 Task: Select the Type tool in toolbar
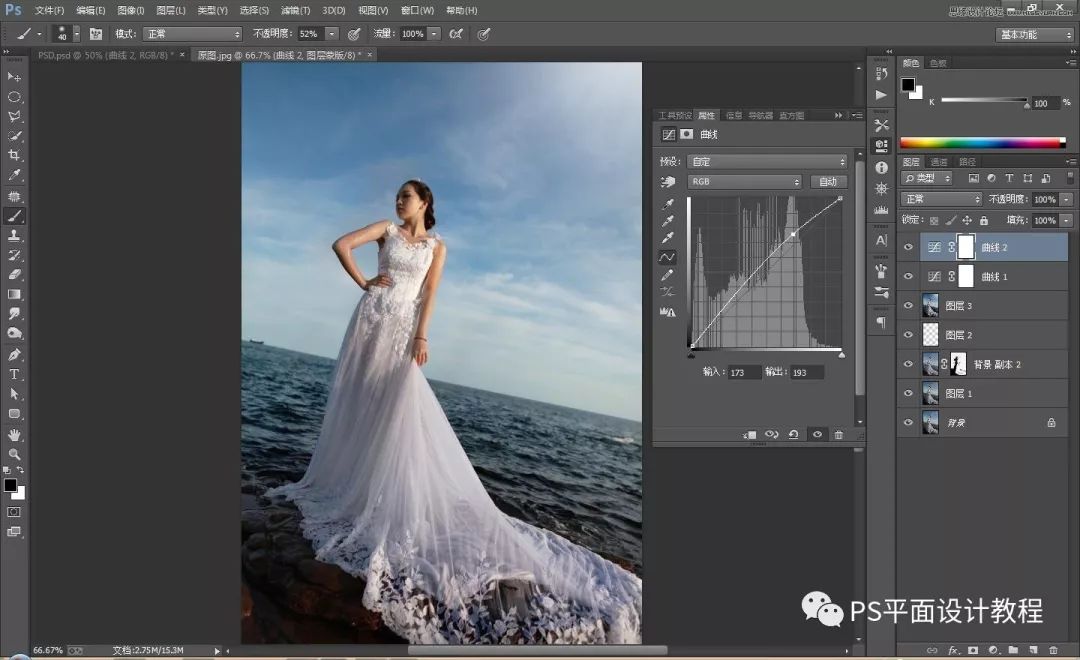(x=15, y=374)
